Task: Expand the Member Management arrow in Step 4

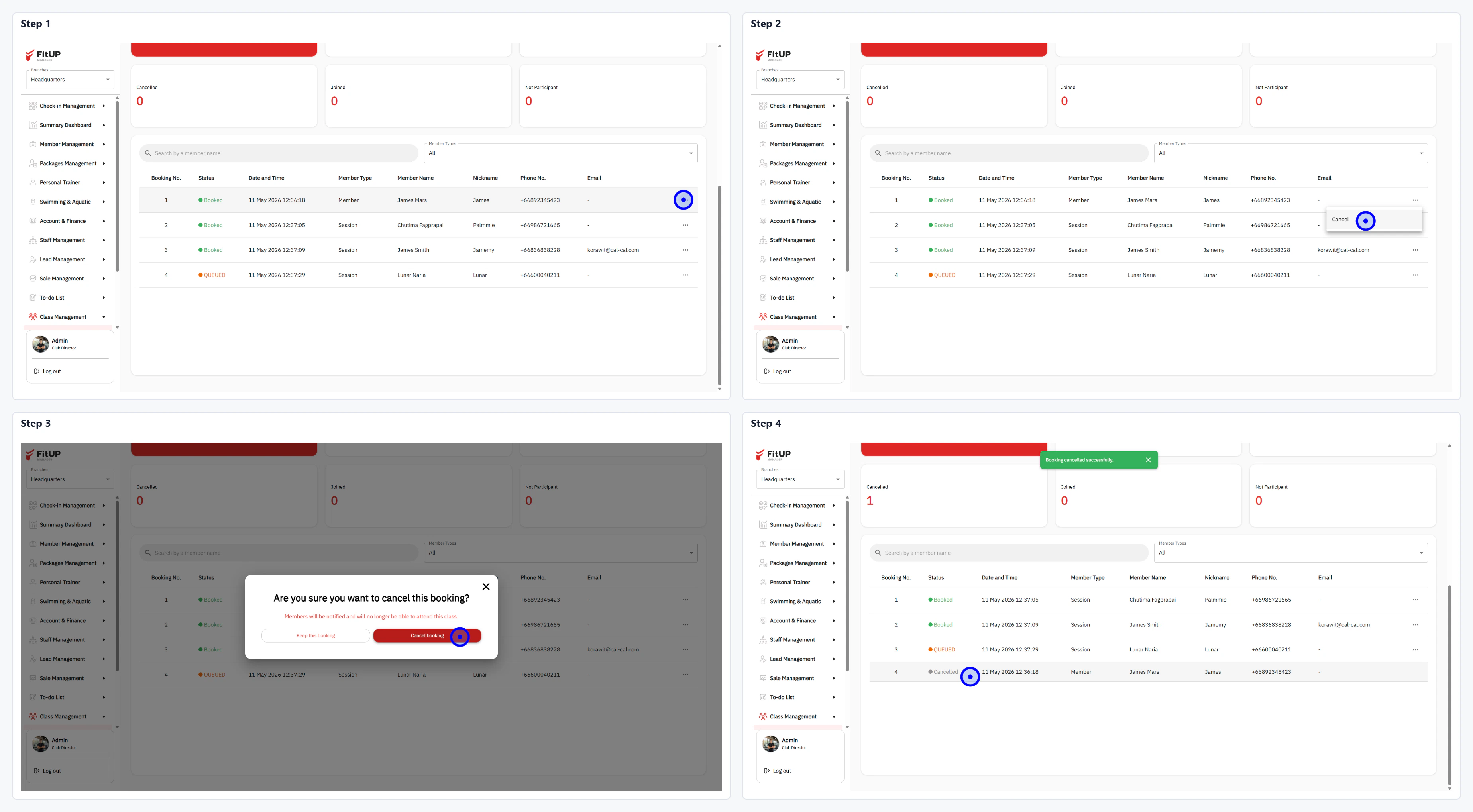Action: 834,544
